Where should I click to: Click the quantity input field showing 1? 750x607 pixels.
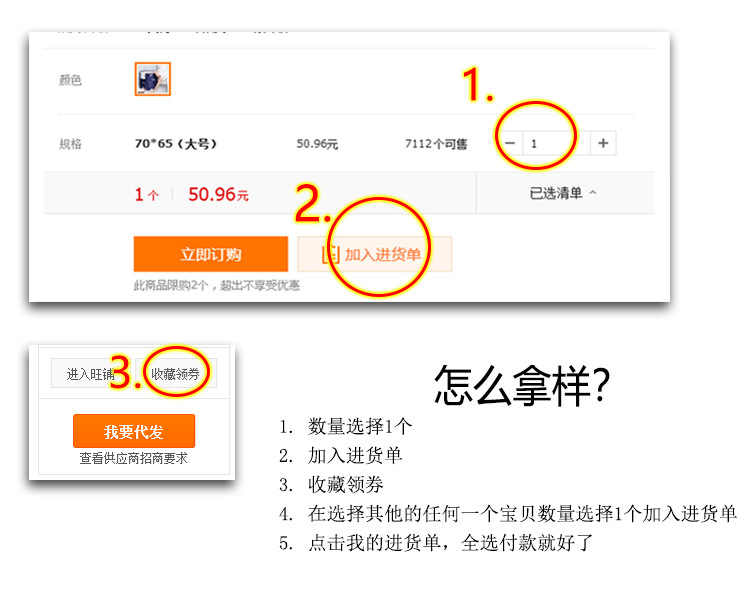pyautogui.click(x=557, y=143)
